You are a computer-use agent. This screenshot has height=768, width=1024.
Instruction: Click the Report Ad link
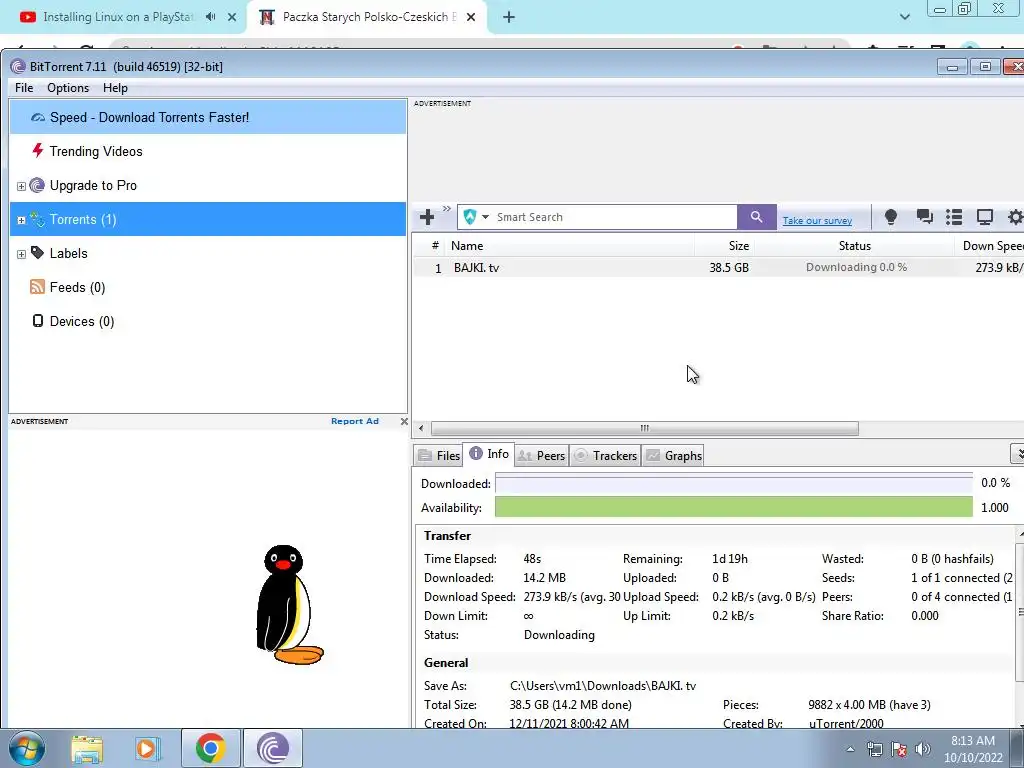[x=355, y=421]
